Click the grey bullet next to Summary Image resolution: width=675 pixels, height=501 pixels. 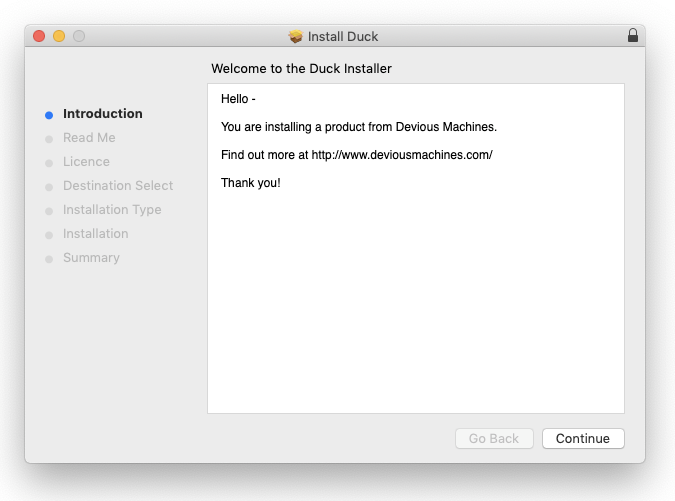click(x=49, y=259)
